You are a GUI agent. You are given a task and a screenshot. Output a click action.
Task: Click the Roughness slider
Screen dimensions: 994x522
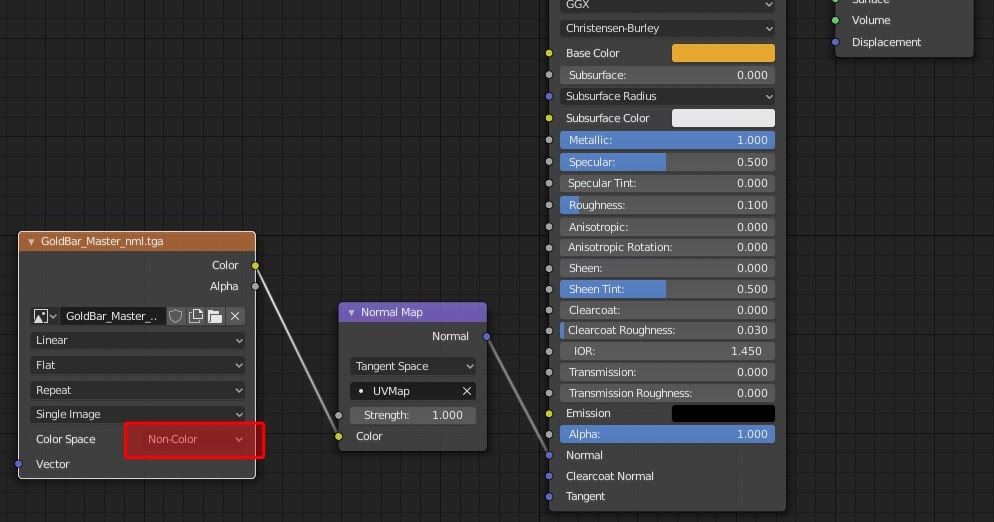(668, 205)
